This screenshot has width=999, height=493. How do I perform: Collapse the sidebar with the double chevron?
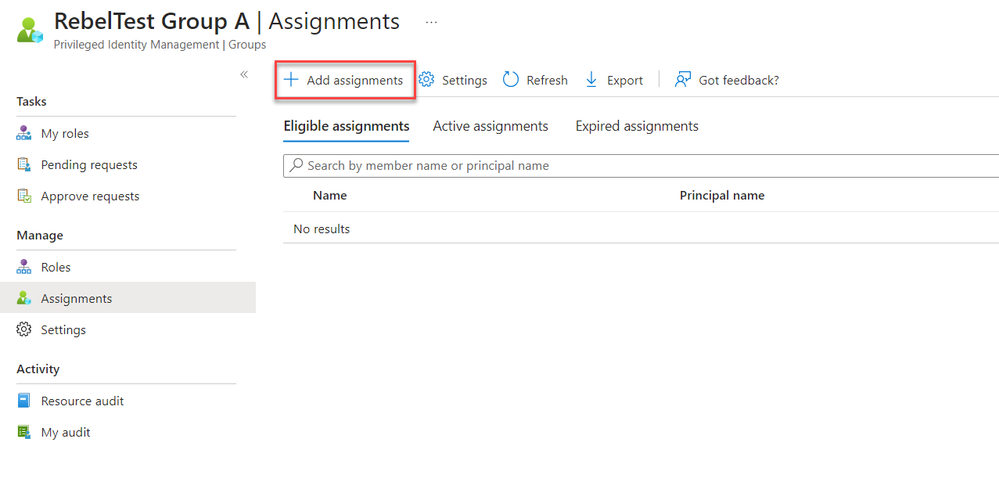coord(244,75)
